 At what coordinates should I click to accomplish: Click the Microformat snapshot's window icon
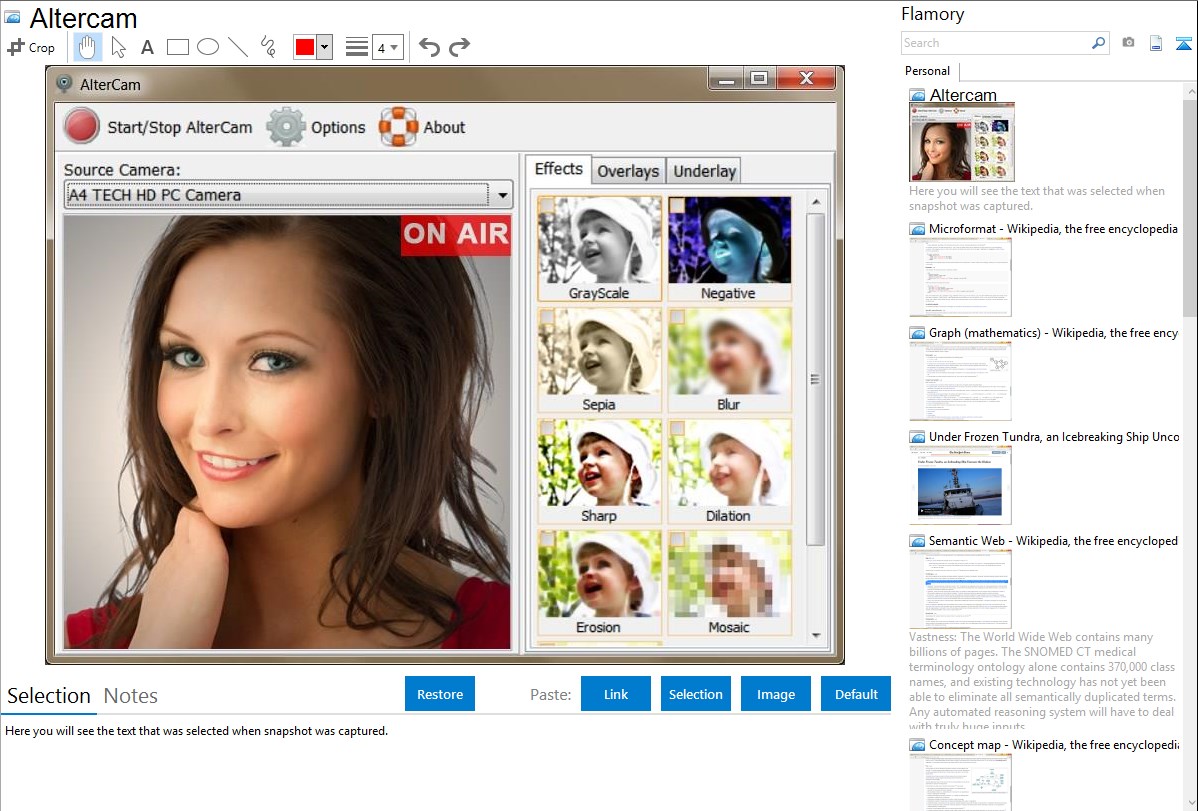pyautogui.click(x=917, y=229)
